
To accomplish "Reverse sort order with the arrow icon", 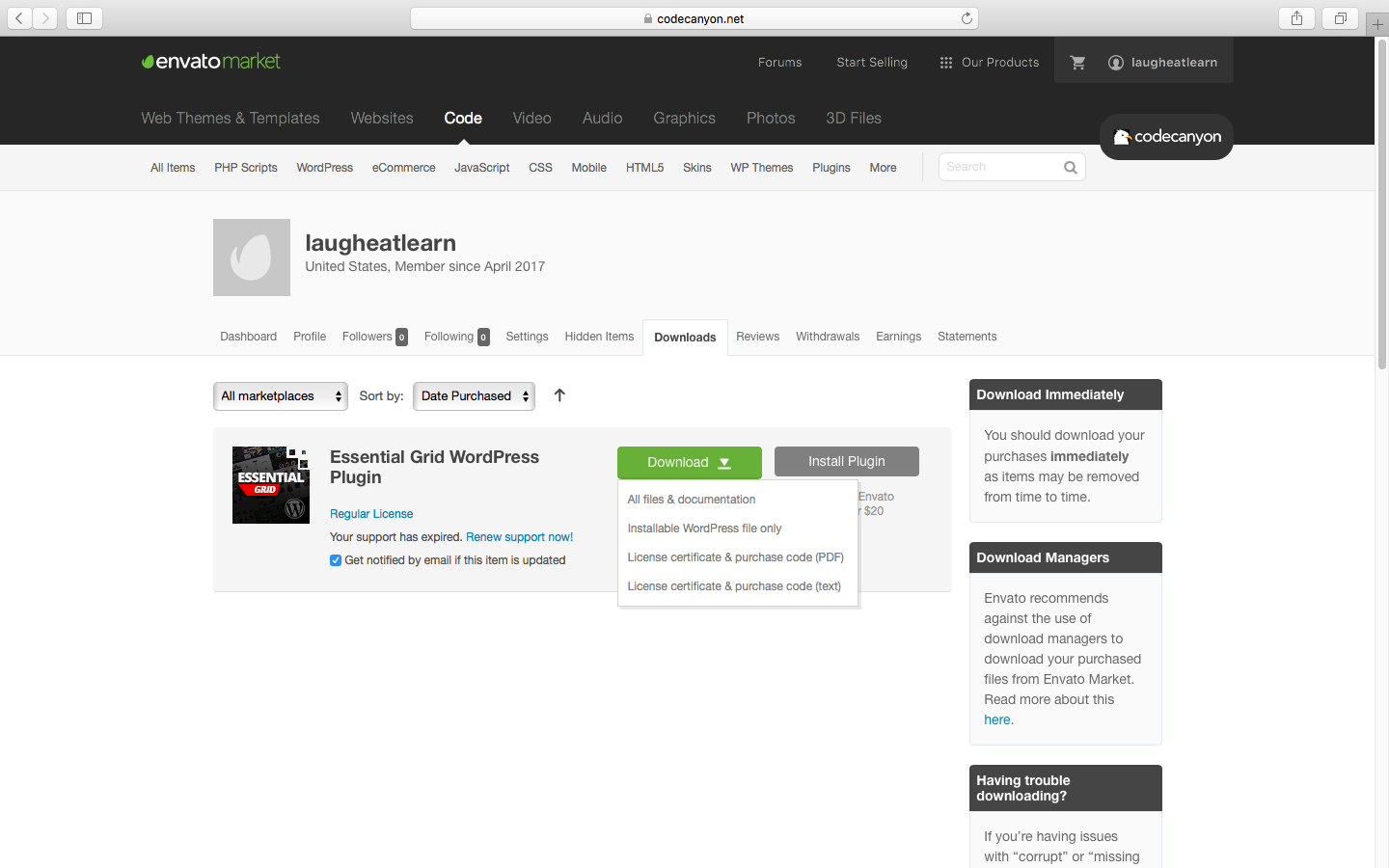I will 559,395.
